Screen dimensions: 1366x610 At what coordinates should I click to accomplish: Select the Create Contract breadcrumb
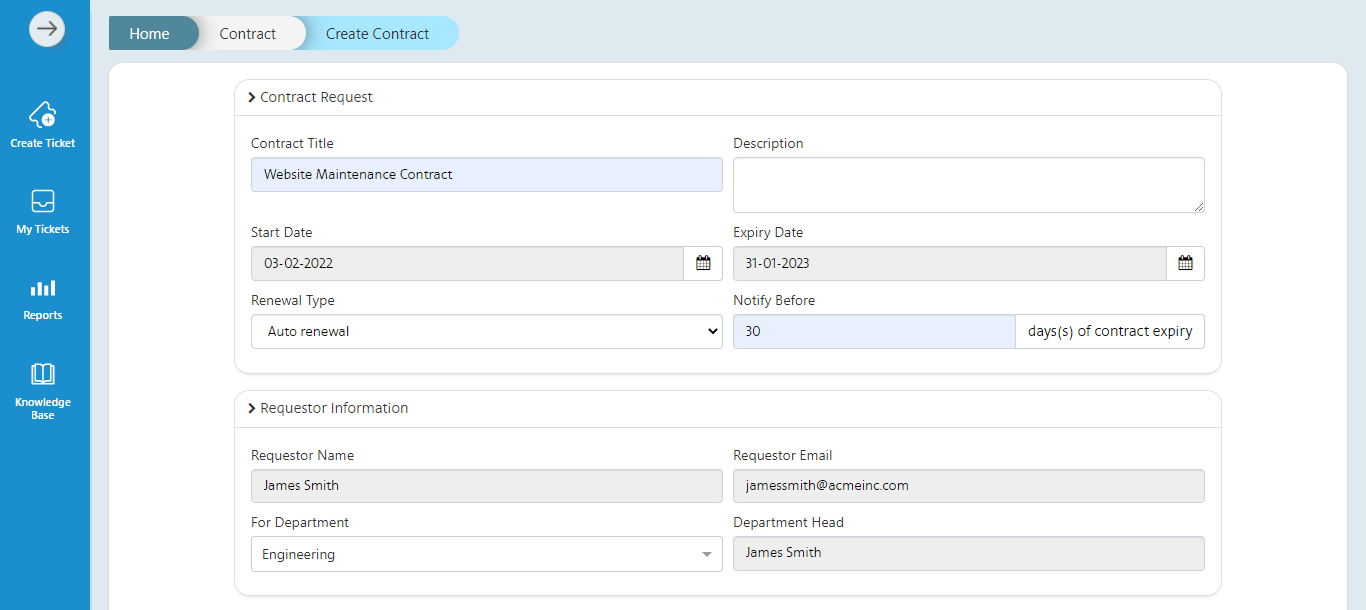377,34
